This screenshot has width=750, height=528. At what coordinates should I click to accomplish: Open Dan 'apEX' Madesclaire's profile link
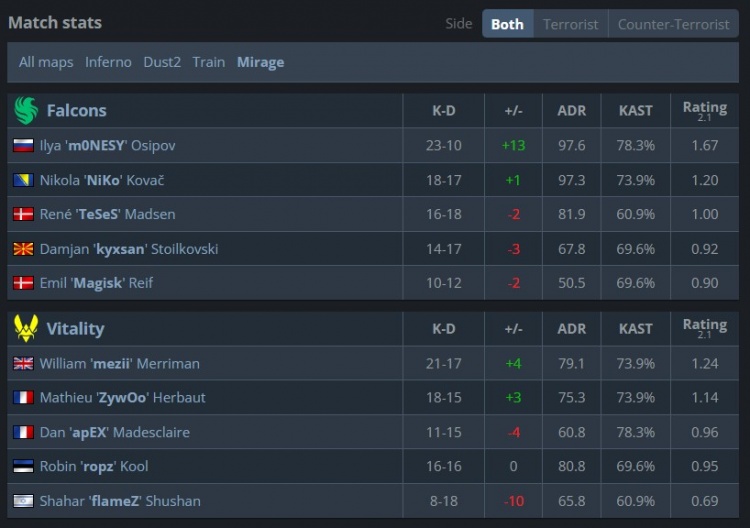coord(114,432)
